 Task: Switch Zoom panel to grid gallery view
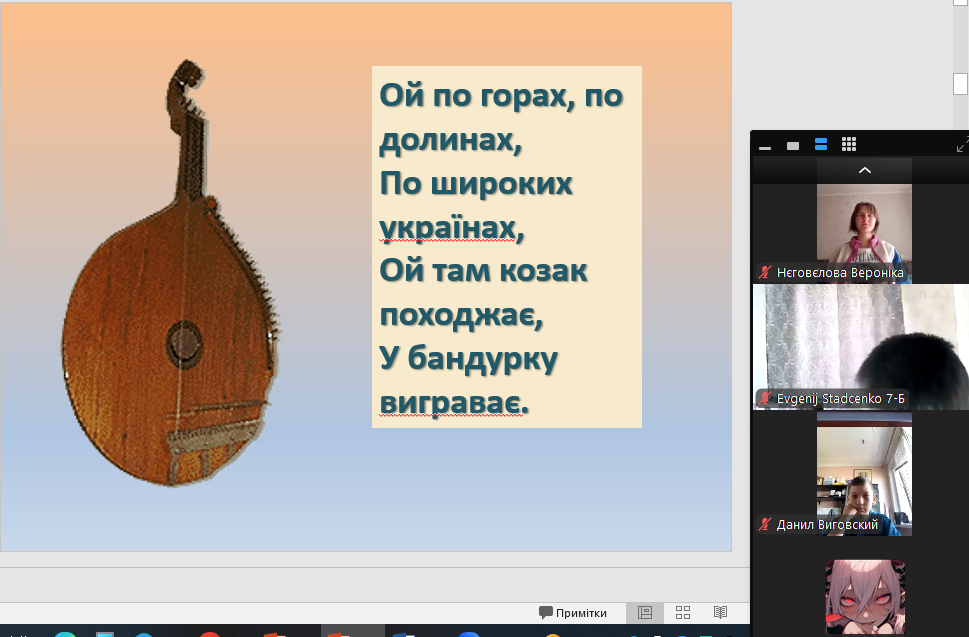pyautogui.click(x=849, y=145)
